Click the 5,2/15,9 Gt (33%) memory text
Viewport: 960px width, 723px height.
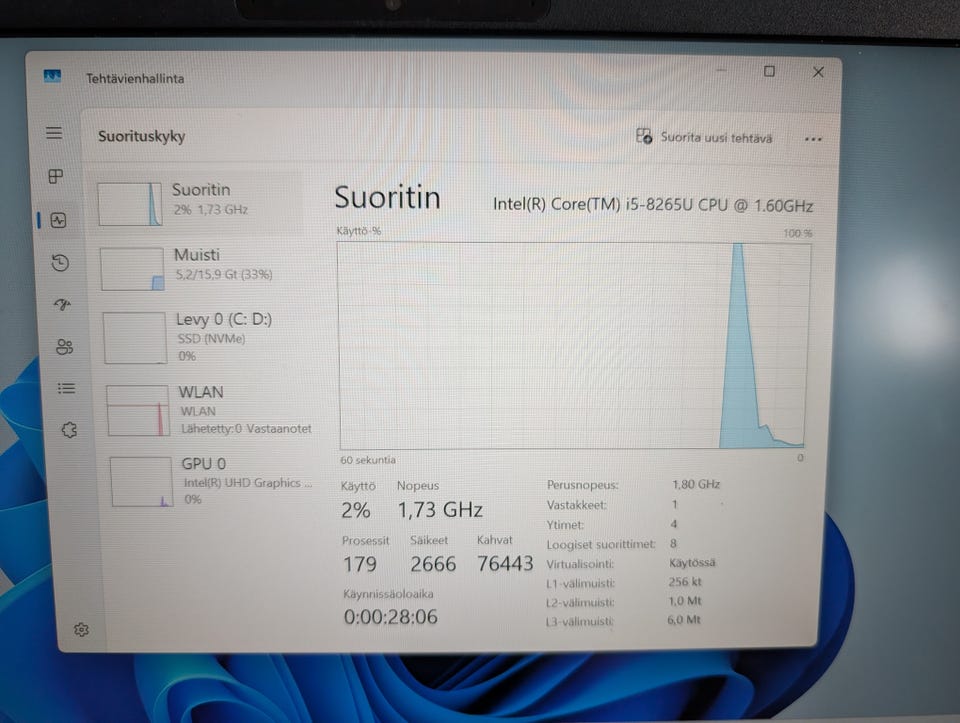coord(224,274)
